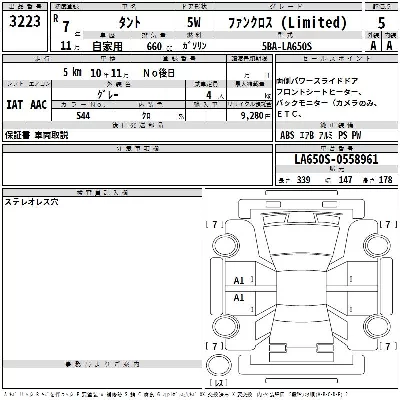Click the sales point 右側パワースライドドア
Image resolution: width=400 pixels, height=400 pixels.
point(317,81)
